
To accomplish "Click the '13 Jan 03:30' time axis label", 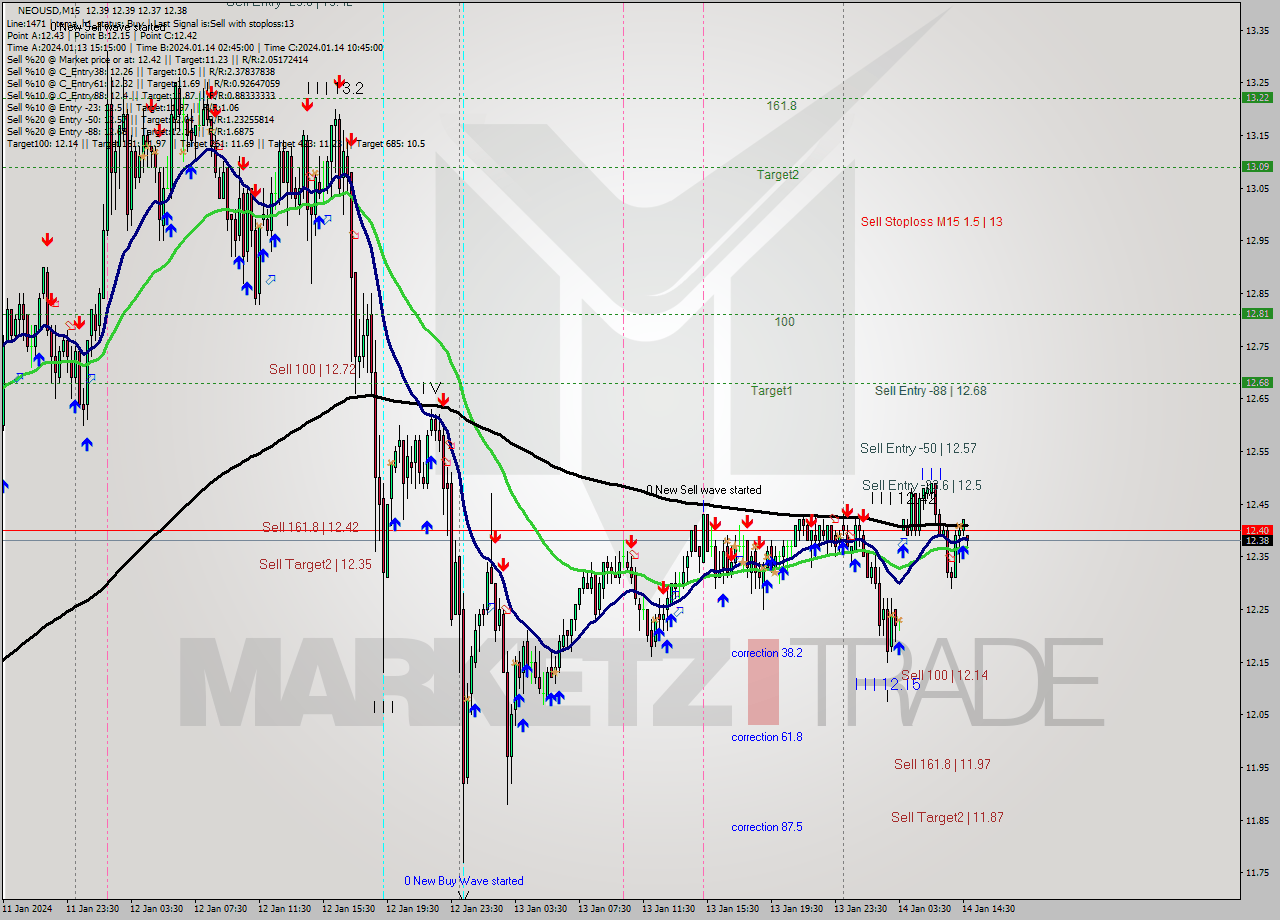I will 540,909.
